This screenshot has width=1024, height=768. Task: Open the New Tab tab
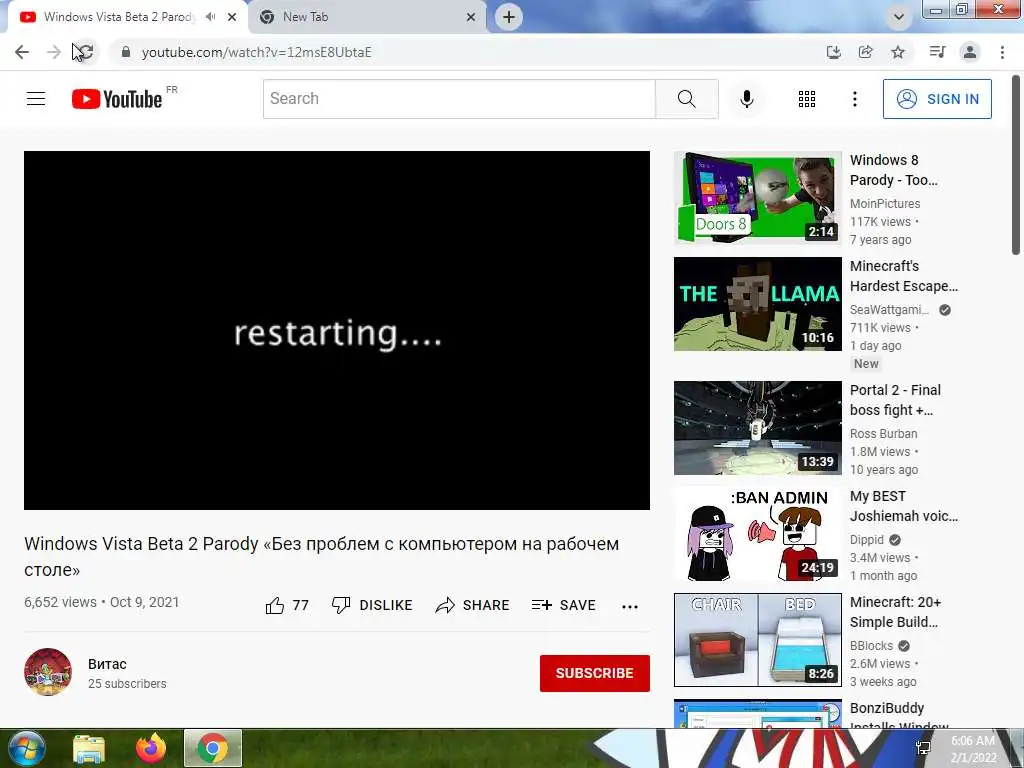(x=306, y=17)
